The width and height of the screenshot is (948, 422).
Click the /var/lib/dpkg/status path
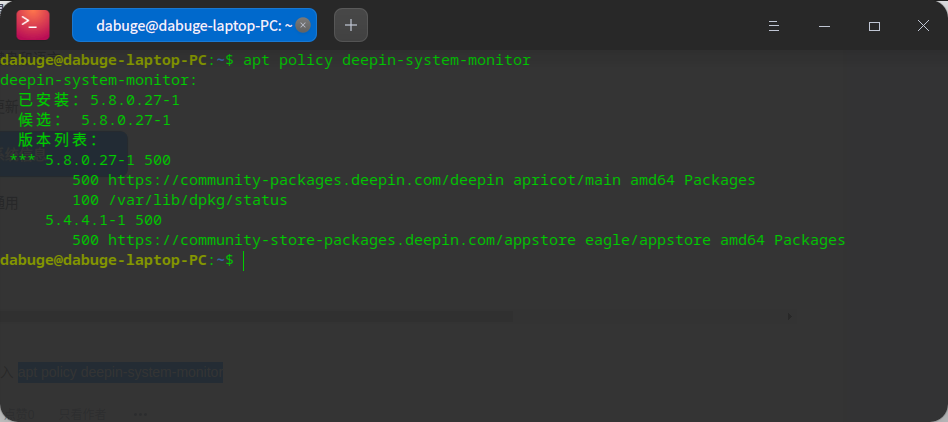(193, 200)
